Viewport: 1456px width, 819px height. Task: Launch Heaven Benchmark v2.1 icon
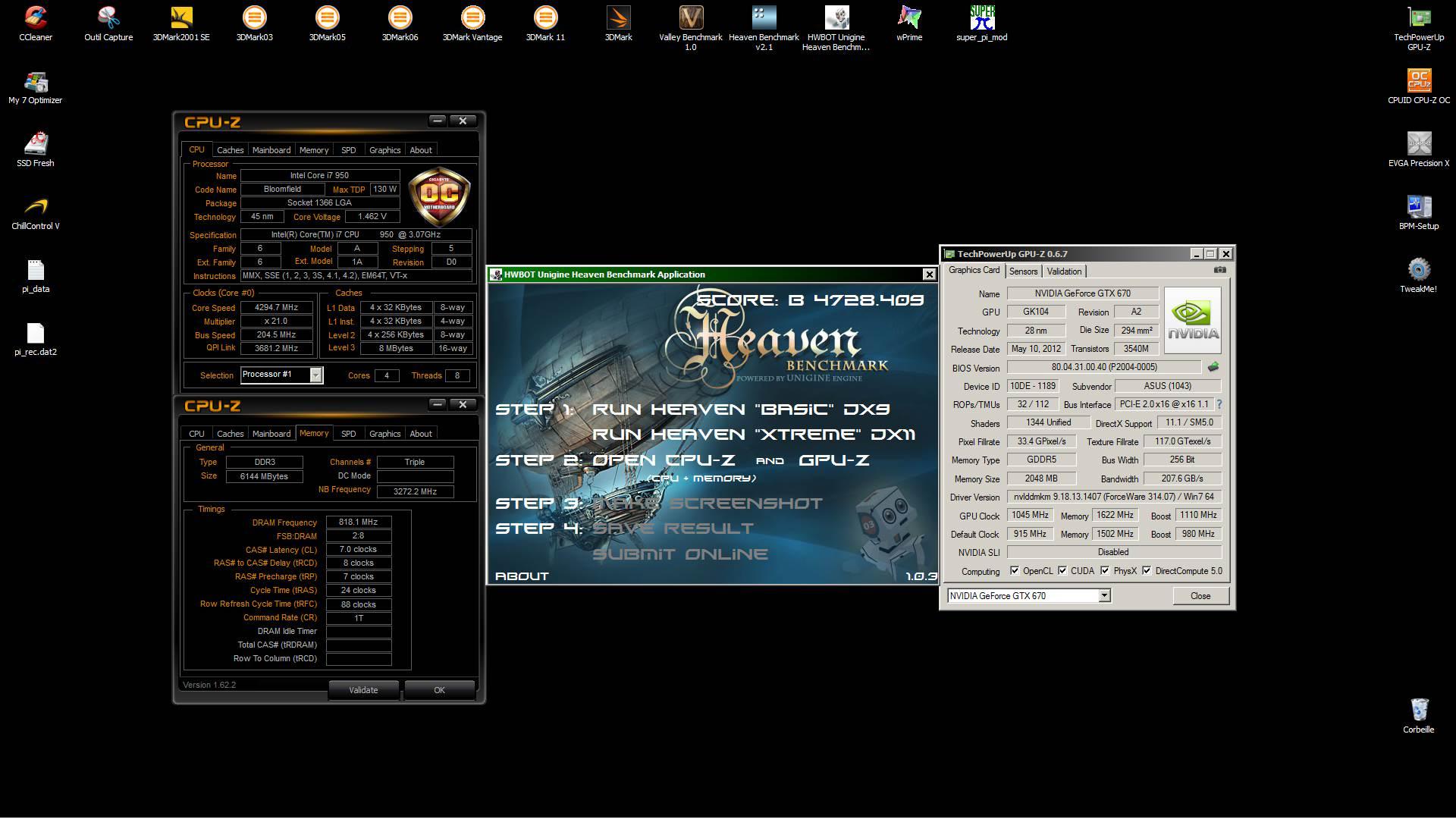click(764, 28)
